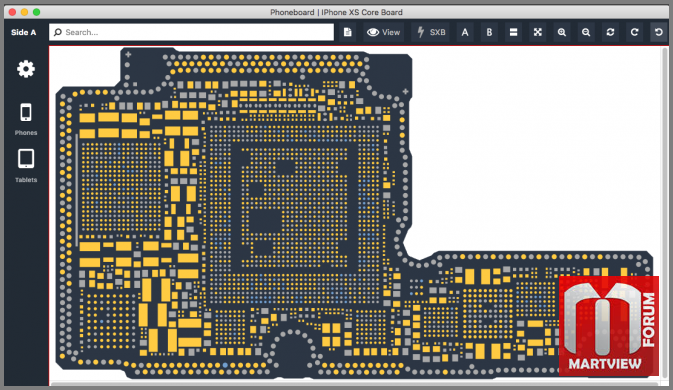The width and height of the screenshot is (673, 390).
Task: Toggle the View eye button
Action: click(x=384, y=32)
